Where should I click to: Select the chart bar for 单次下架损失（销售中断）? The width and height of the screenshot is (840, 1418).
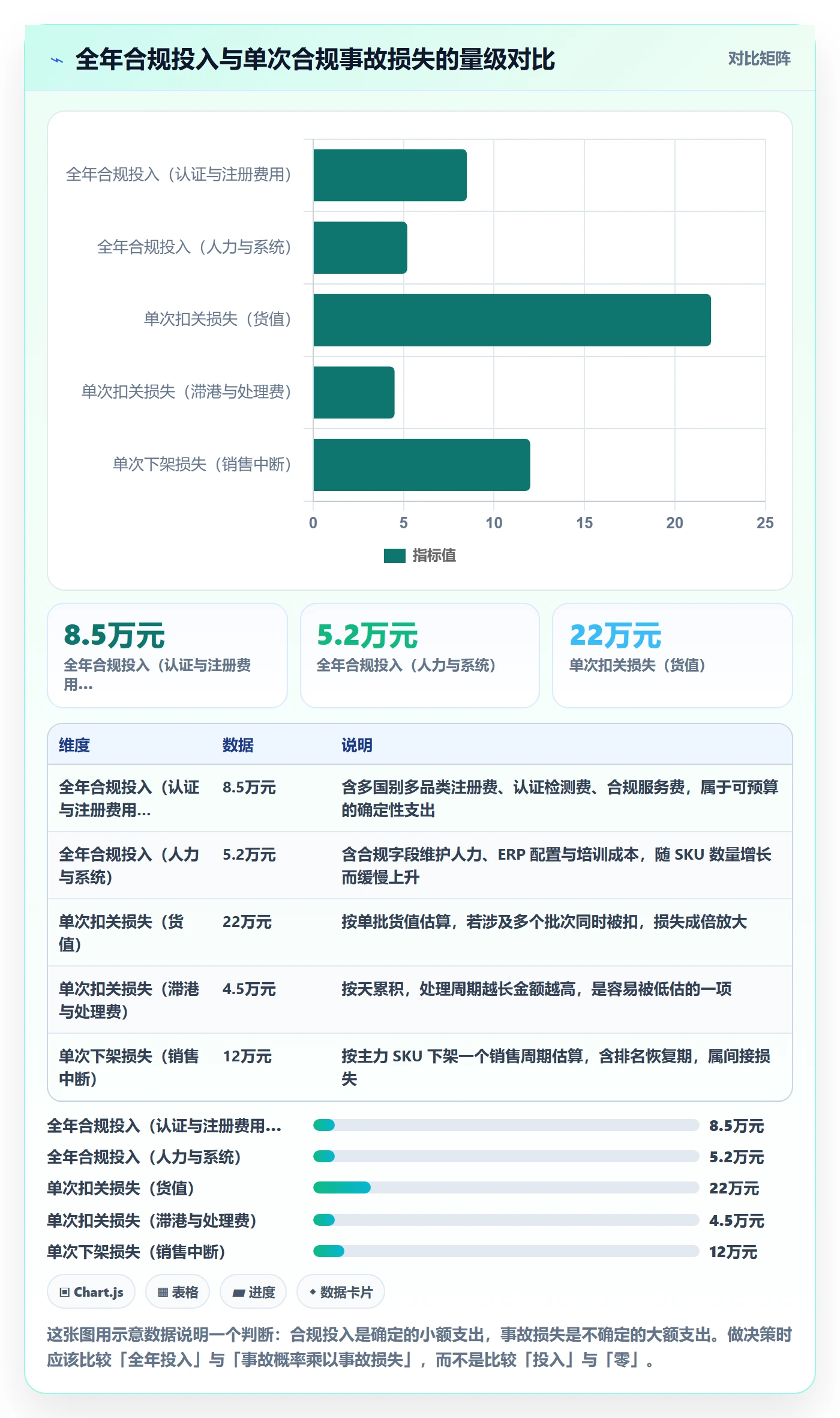421,465
